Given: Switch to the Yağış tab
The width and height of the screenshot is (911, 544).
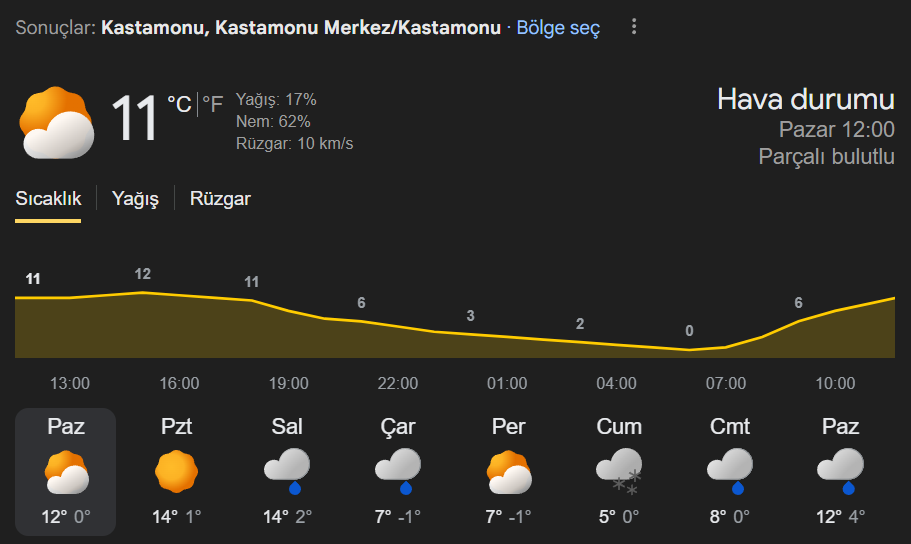Looking at the screenshot, I should pyautogui.click(x=135, y=198).
